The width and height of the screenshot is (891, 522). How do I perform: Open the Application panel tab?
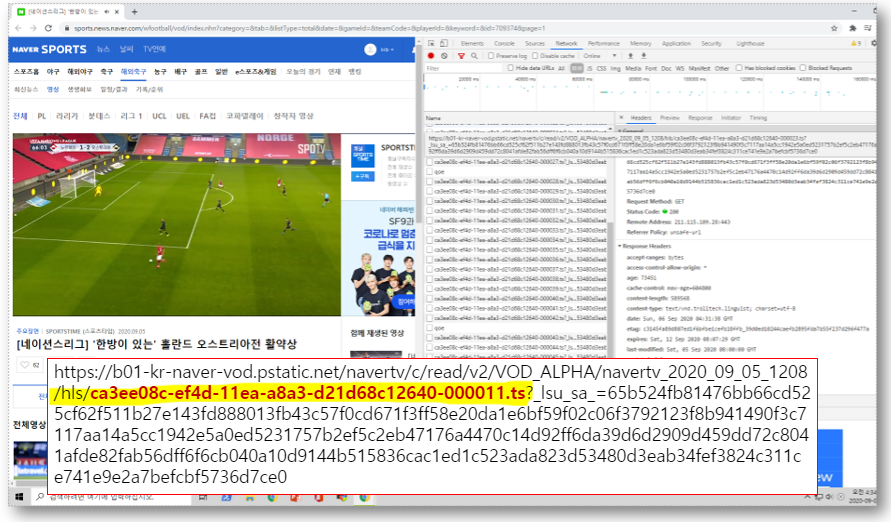coord(676,43)
